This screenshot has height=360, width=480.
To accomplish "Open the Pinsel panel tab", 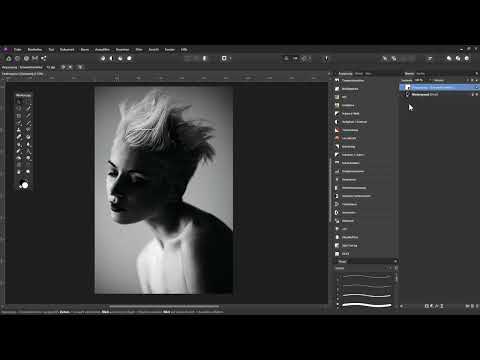I will click(x=342, y=262).
